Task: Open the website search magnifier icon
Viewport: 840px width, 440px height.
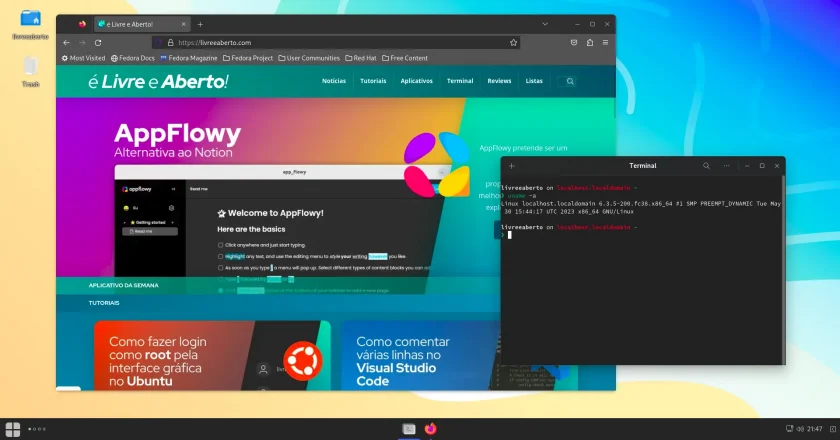Action: click(570, 81)
